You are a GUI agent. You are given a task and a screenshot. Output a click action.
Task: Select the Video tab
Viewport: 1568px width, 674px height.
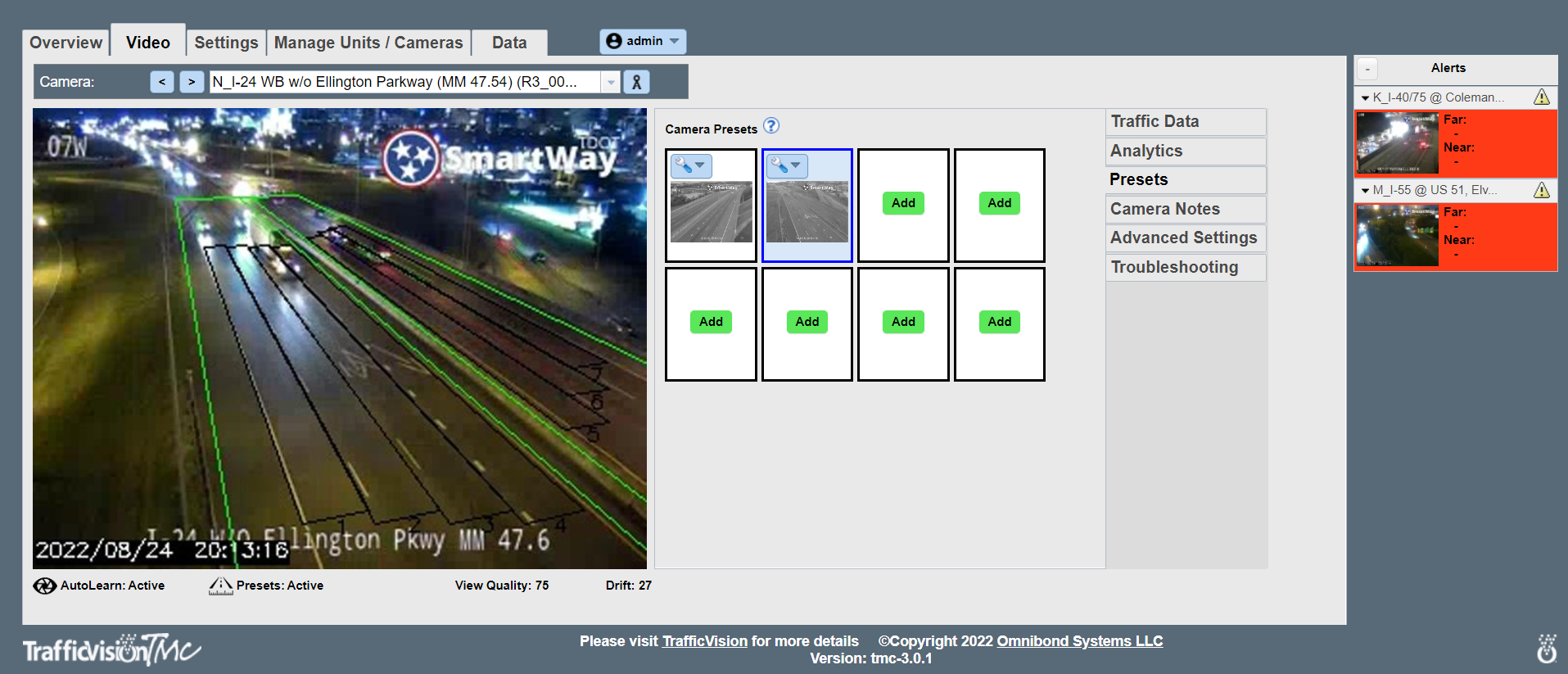(148, 42)
